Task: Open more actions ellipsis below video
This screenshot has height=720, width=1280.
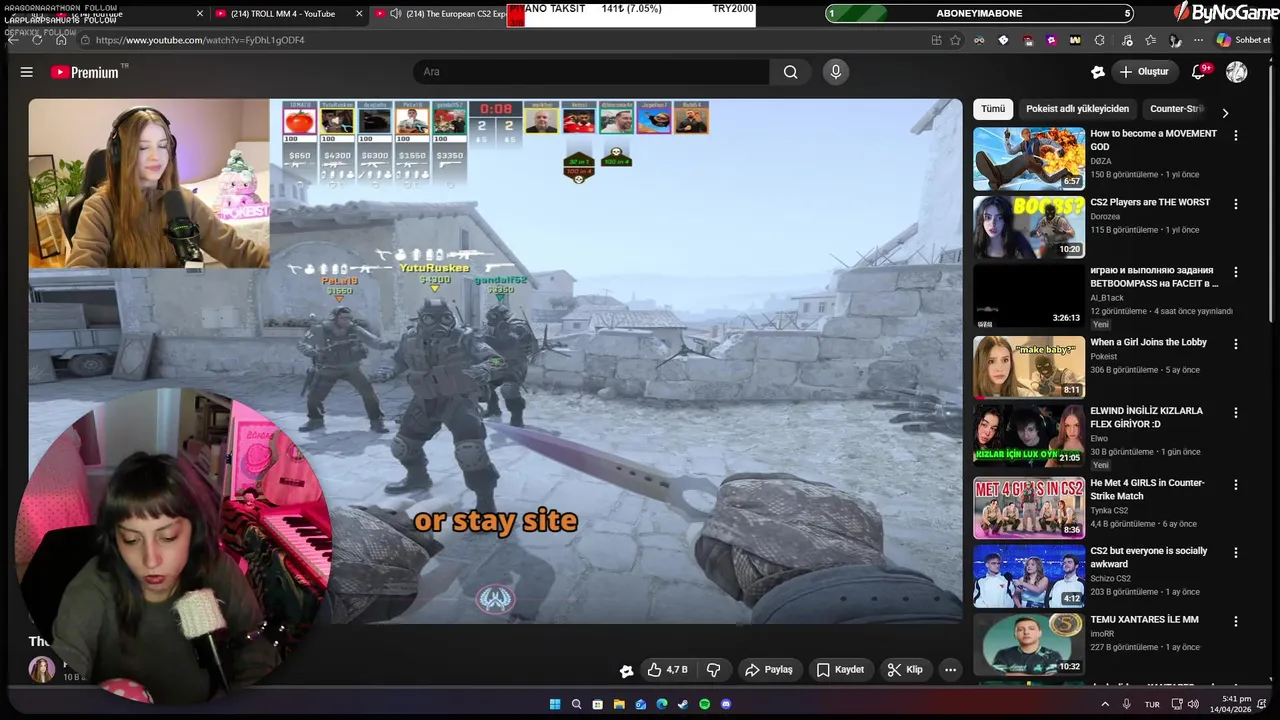Action: pyautogui.click(x=951, y=670)
